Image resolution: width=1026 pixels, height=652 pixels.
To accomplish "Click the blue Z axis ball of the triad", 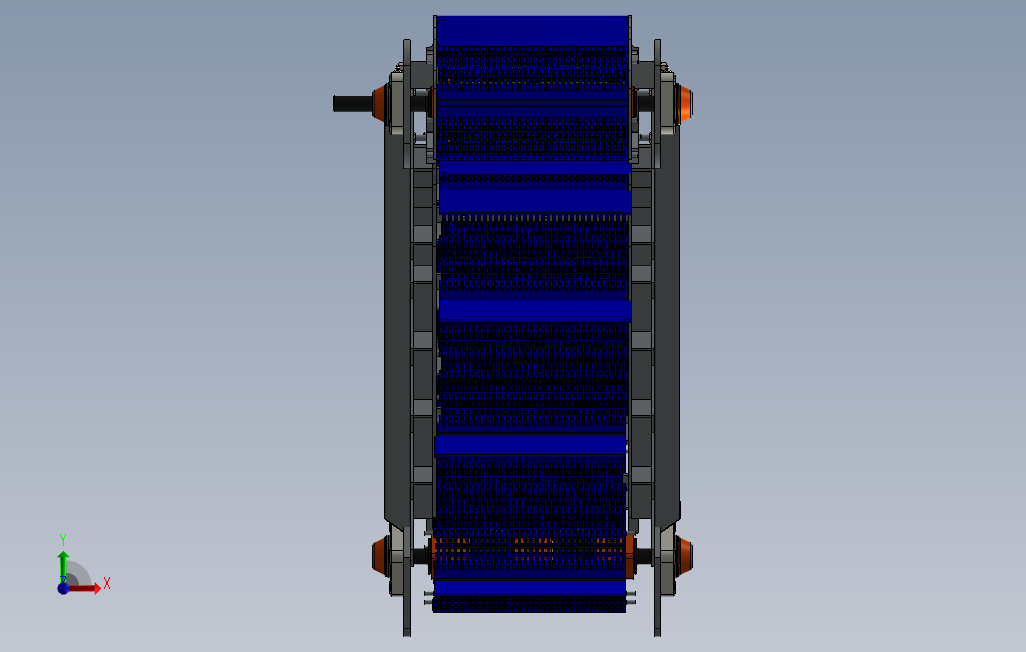I will (63, 588).
